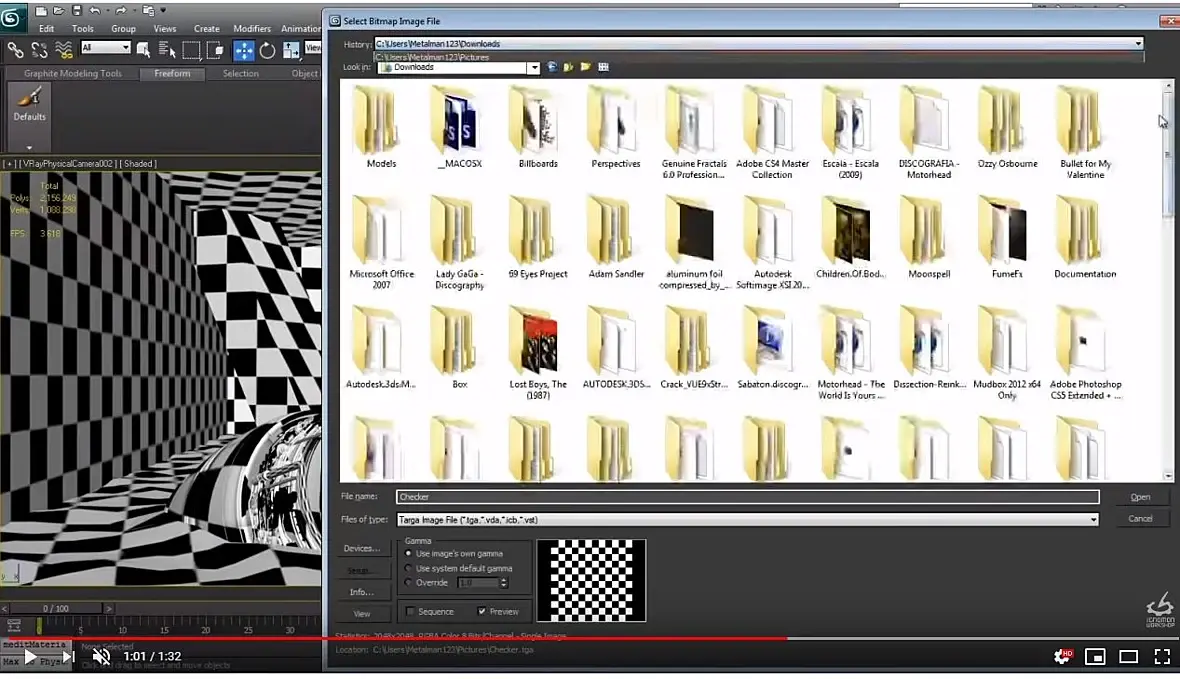Screen dimensions: 1180x679
Task: Enable the Sequence checkbox
Action: coord(410,611)
